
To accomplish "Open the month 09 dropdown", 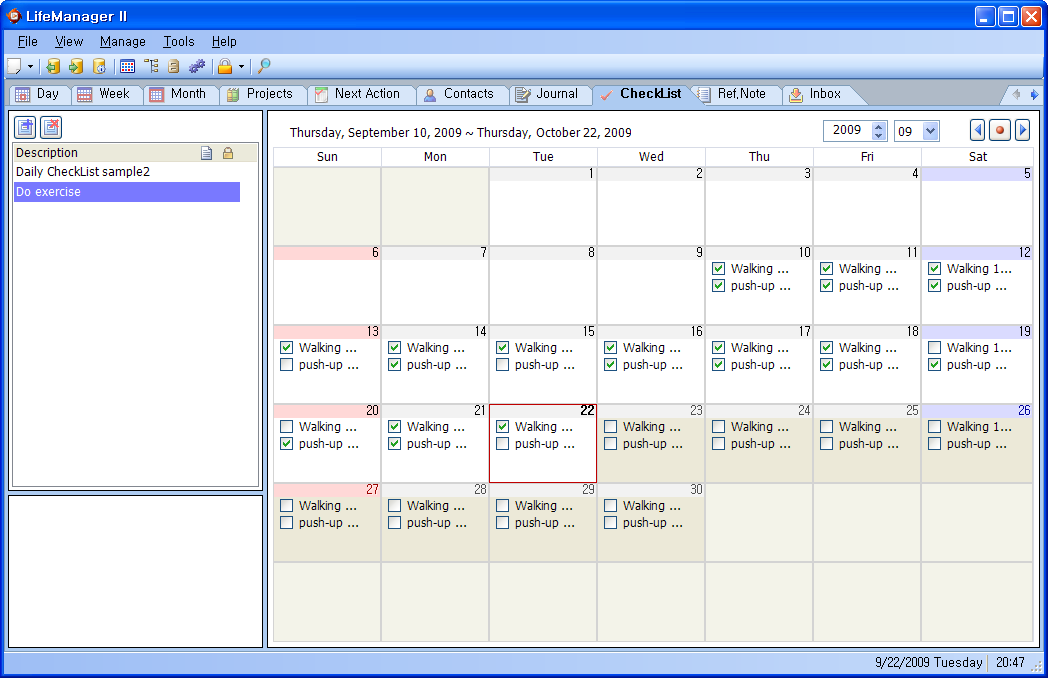I will point(930,131).
